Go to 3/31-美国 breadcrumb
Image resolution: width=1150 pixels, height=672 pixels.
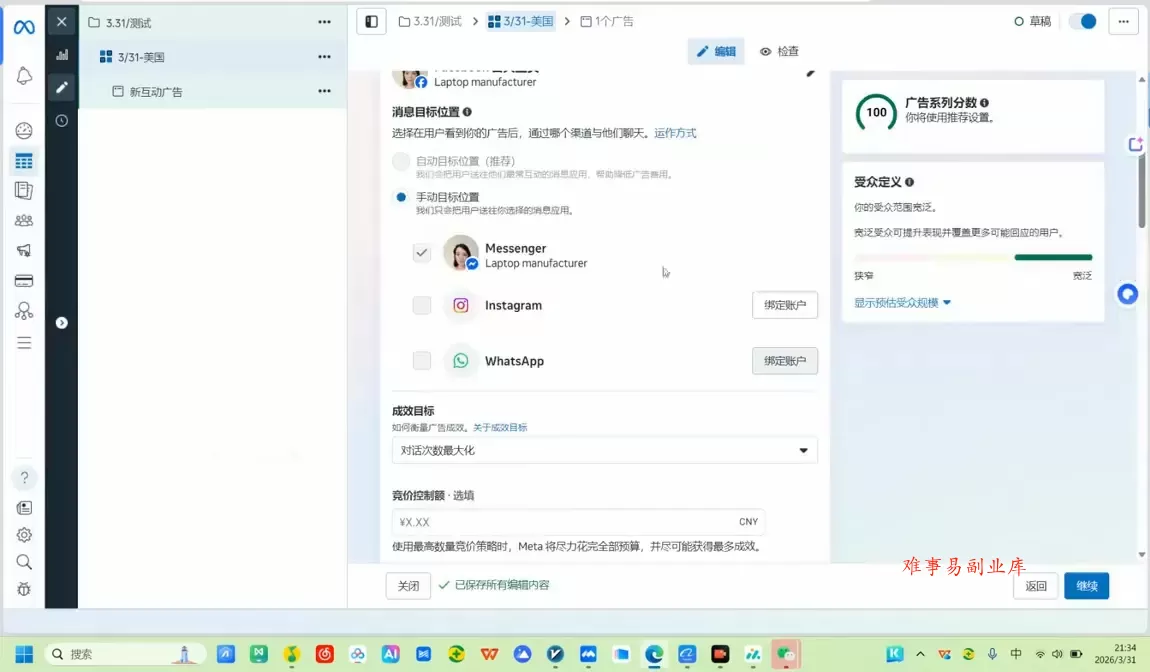(521, 21)
